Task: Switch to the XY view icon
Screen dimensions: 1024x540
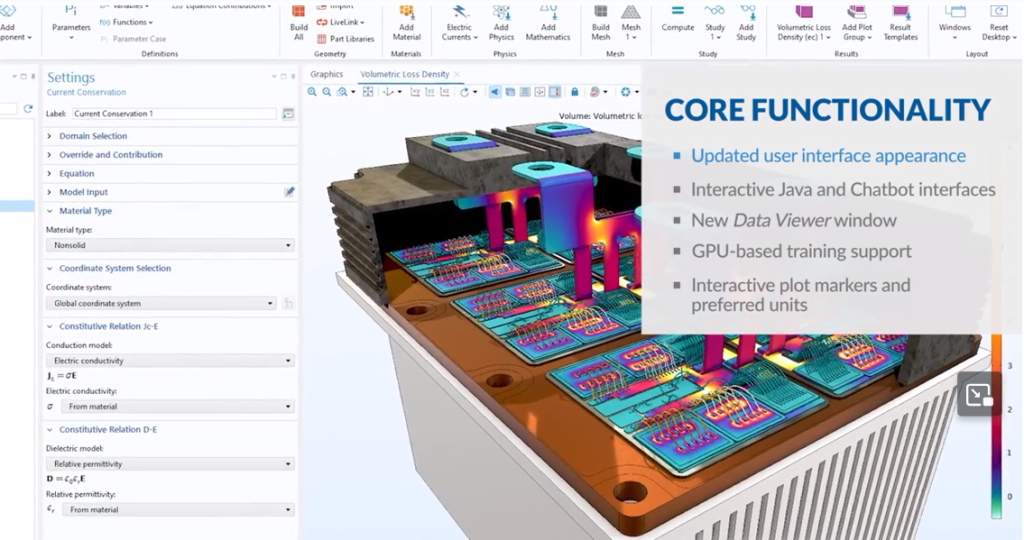Action: (415, 92)
